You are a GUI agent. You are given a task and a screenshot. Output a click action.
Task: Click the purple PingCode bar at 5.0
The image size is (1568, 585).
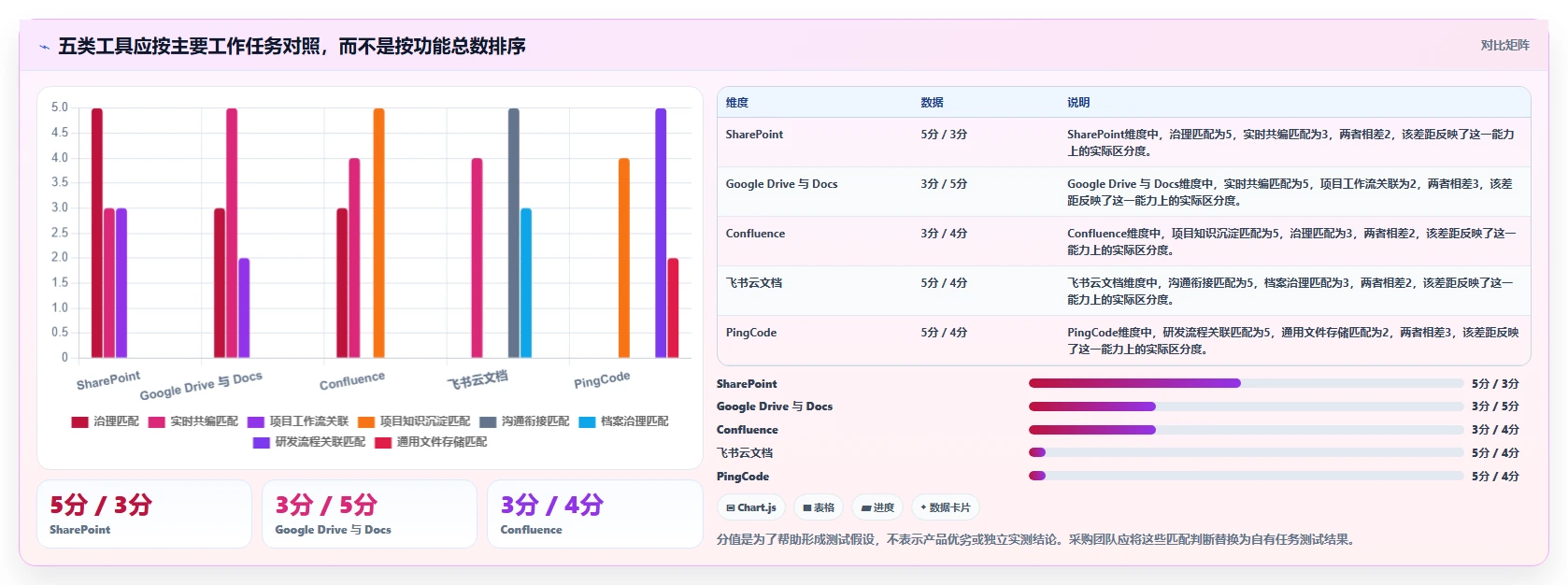661,233
